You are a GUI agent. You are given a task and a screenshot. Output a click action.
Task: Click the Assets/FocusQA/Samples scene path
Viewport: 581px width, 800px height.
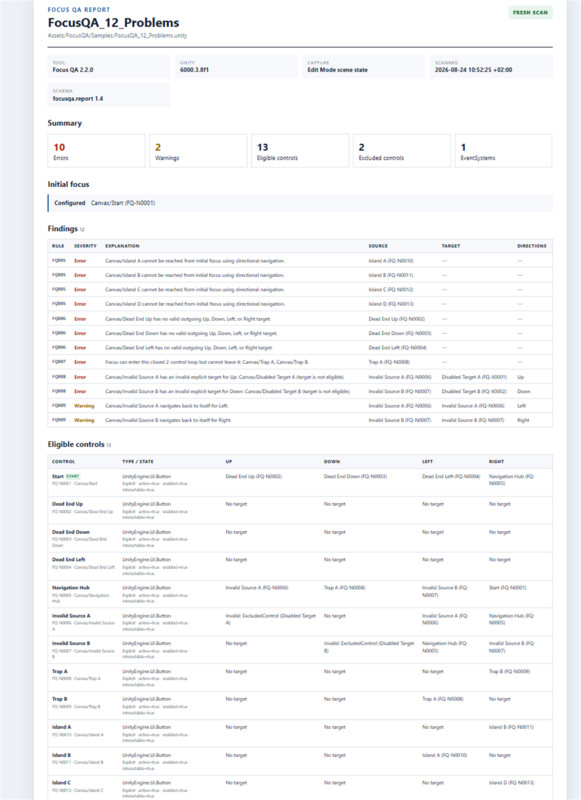[117, 36]
